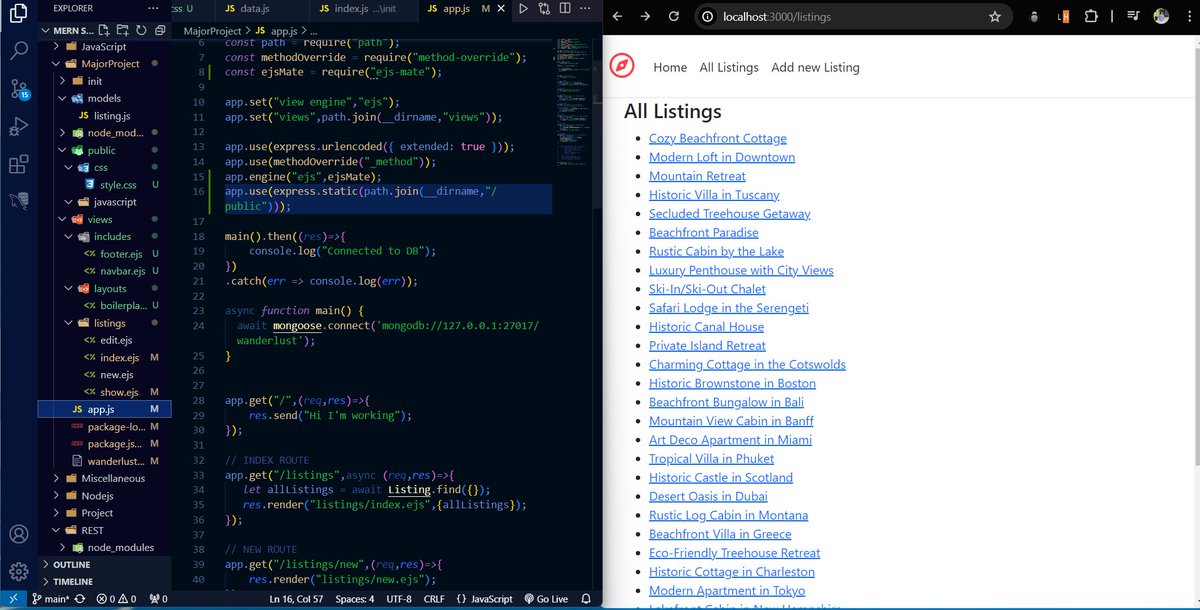Screen dimensions: 1200x610
Task: Click the remote window icon in status bar
Action: pyautogui.click(x=13, y=599)
